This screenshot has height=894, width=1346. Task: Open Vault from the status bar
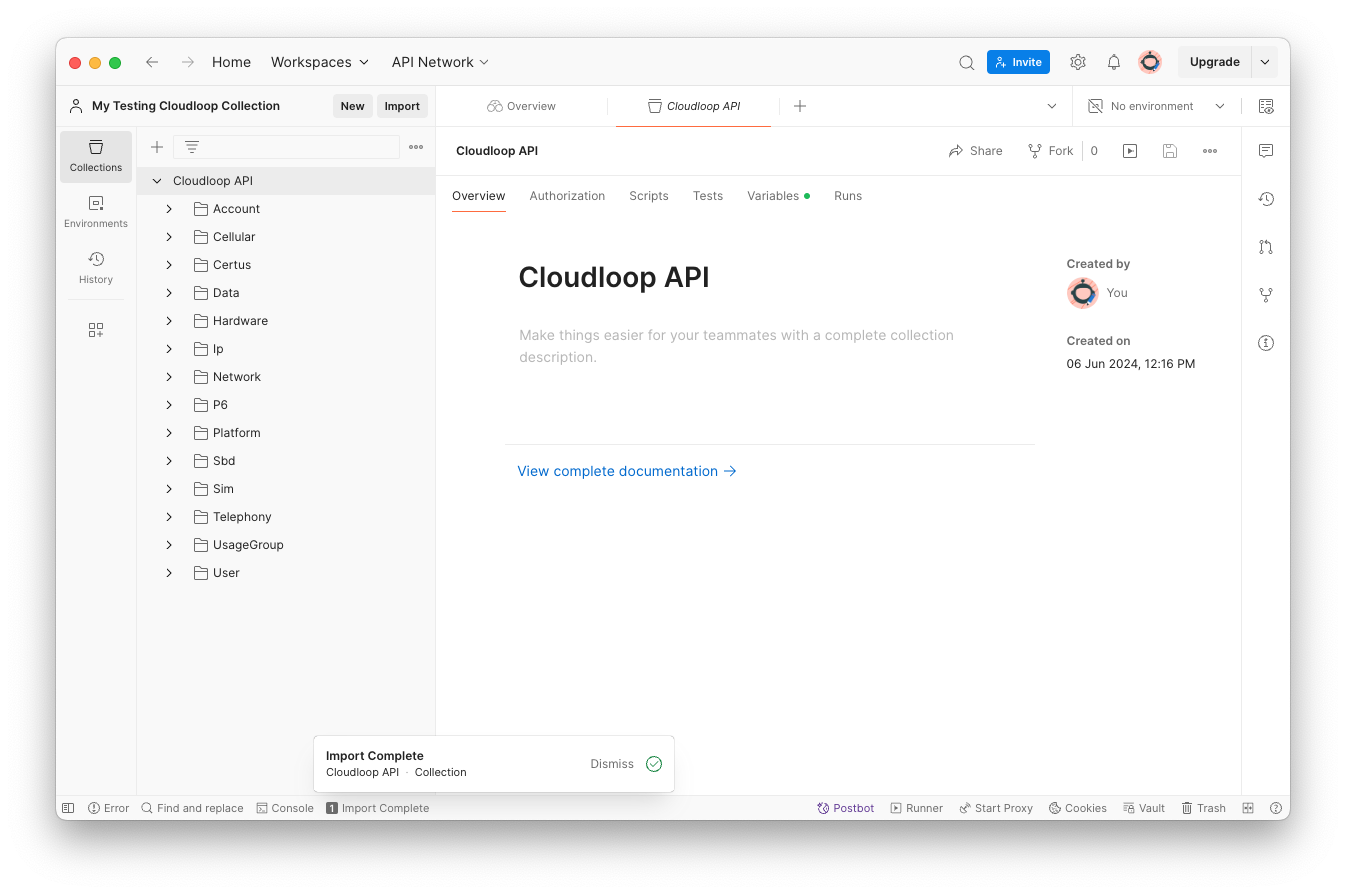point(1143,808)
